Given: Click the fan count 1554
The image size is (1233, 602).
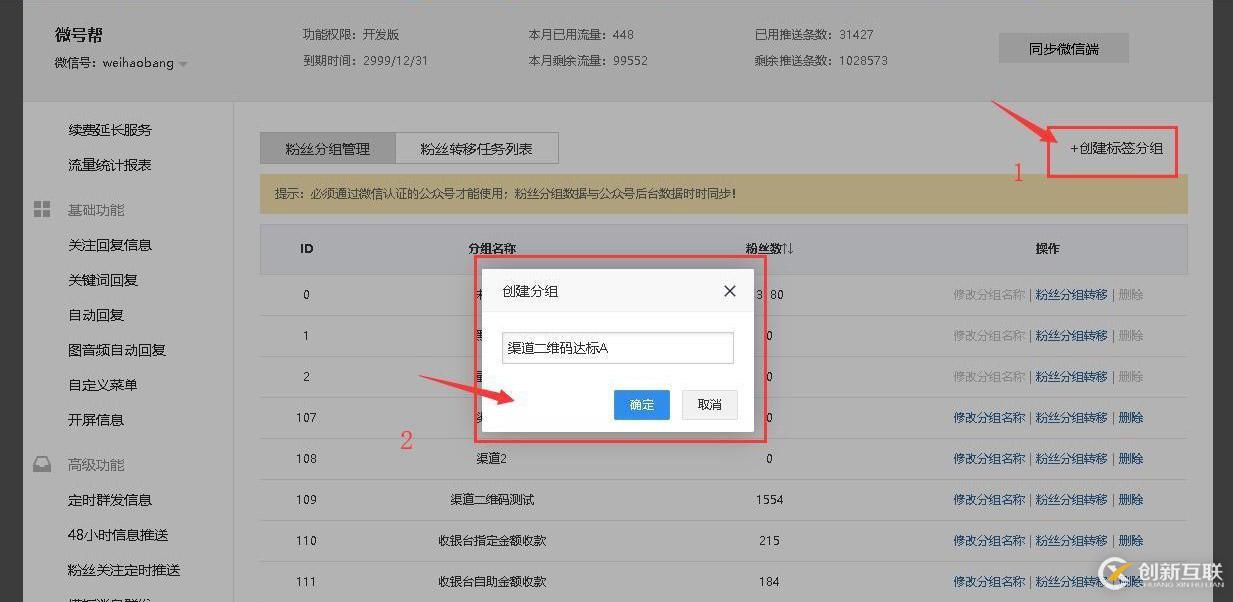Looking at the screenshot, I should point(769,499).
